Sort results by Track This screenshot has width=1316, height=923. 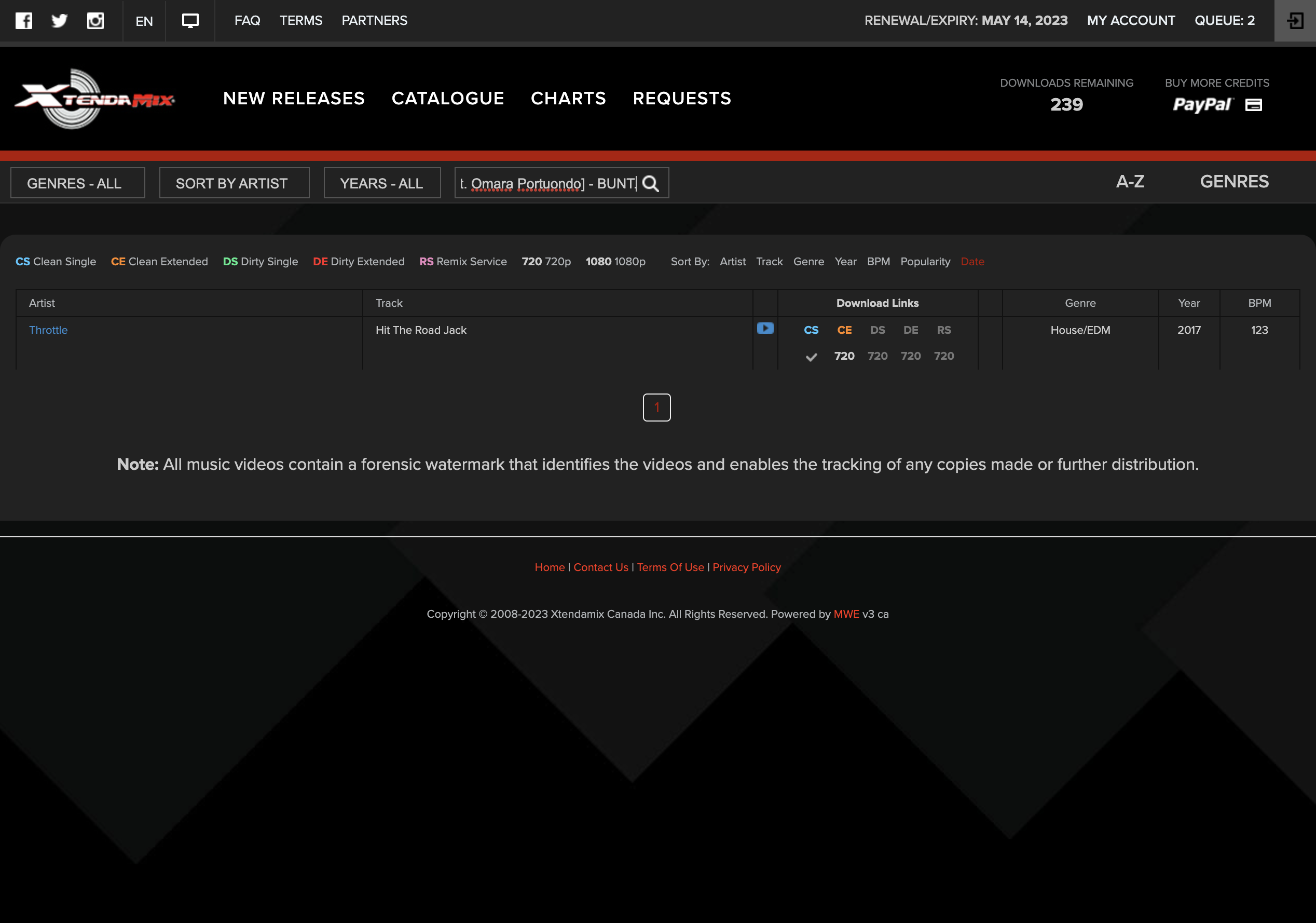click(769, 262)
